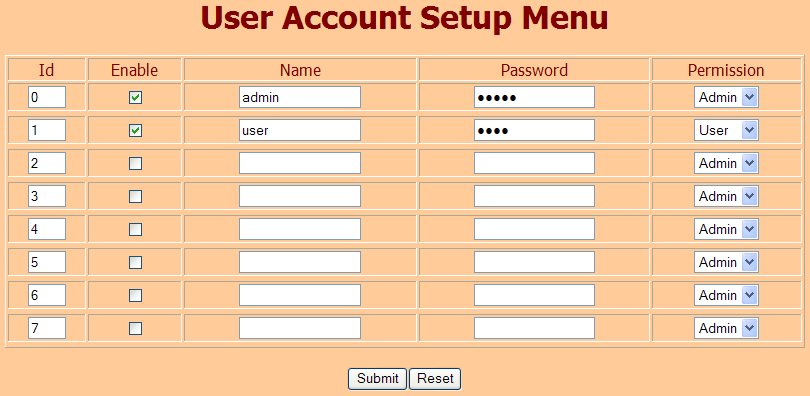Click the Id column header

coord(46,70)
